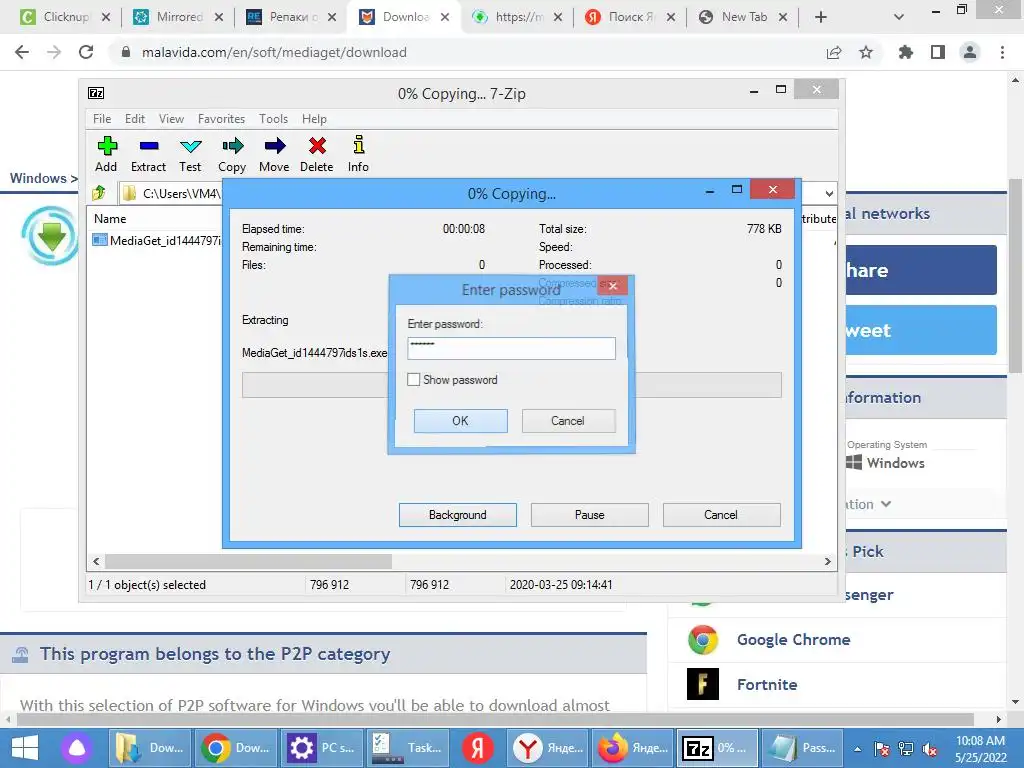Select the Move tool in 7-Zip
Screen dimensions: 1024x768
coord(274,154)
